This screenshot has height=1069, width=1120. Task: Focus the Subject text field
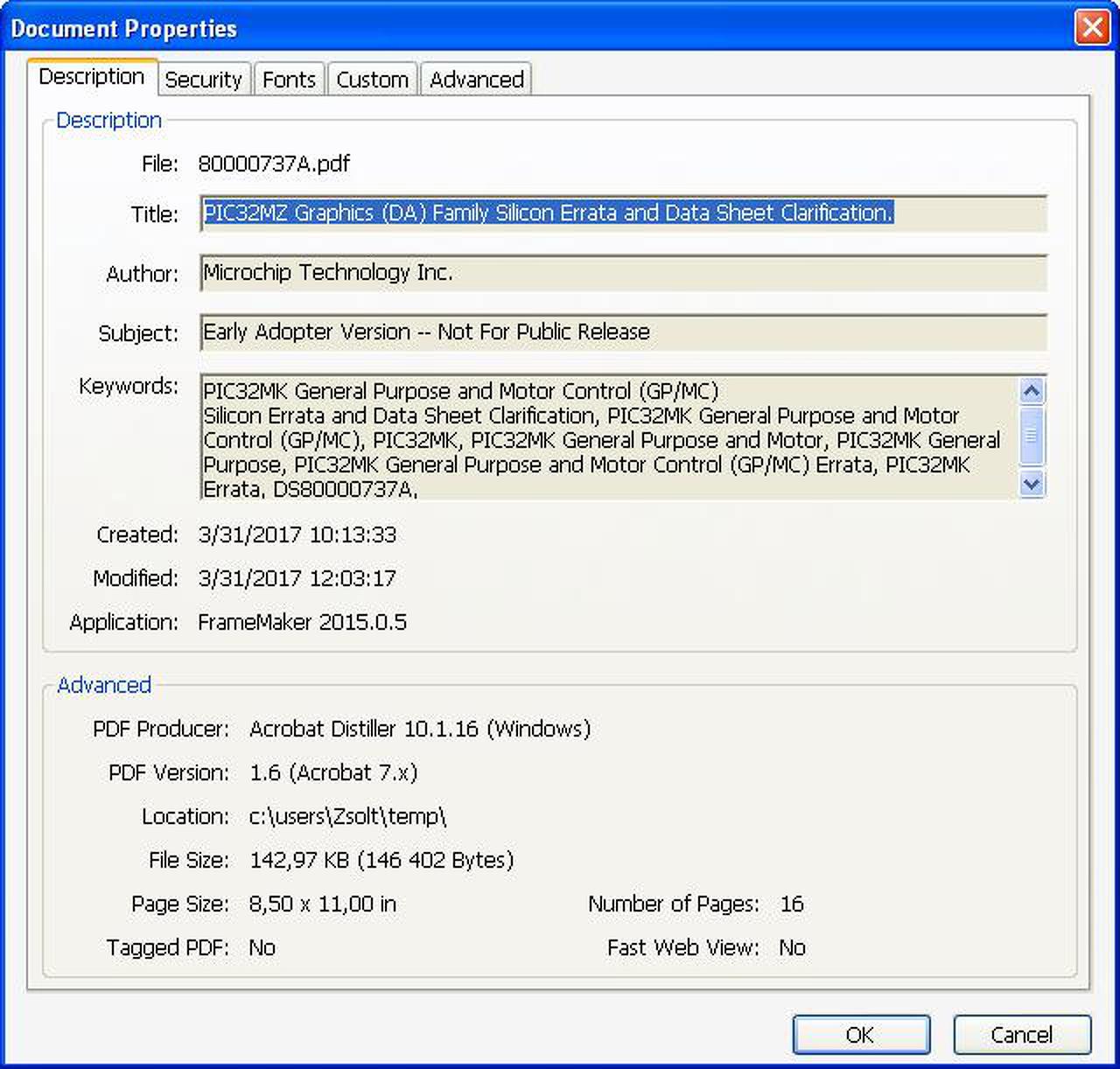[622, 332]
